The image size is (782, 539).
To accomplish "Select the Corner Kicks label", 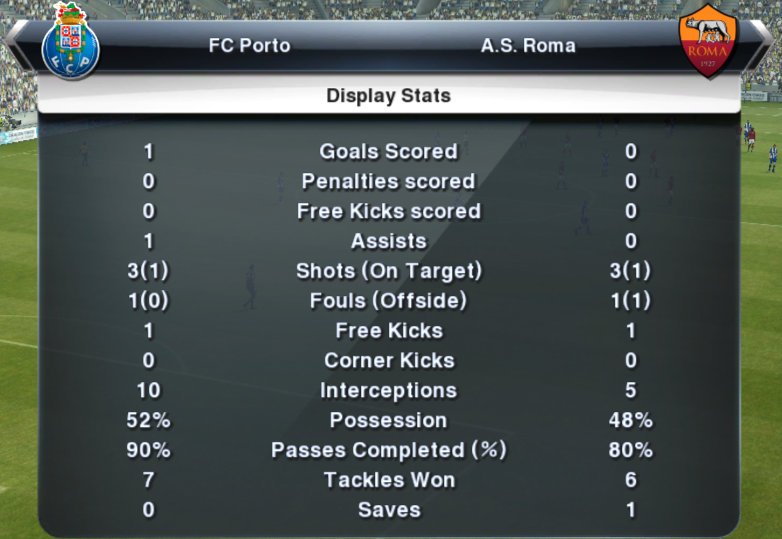I will click(389, 360).
